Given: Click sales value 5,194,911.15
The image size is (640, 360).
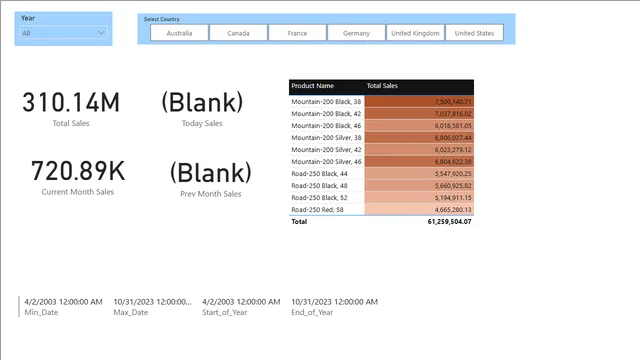Looking at the screenshot, I should (x=453, y=198).
